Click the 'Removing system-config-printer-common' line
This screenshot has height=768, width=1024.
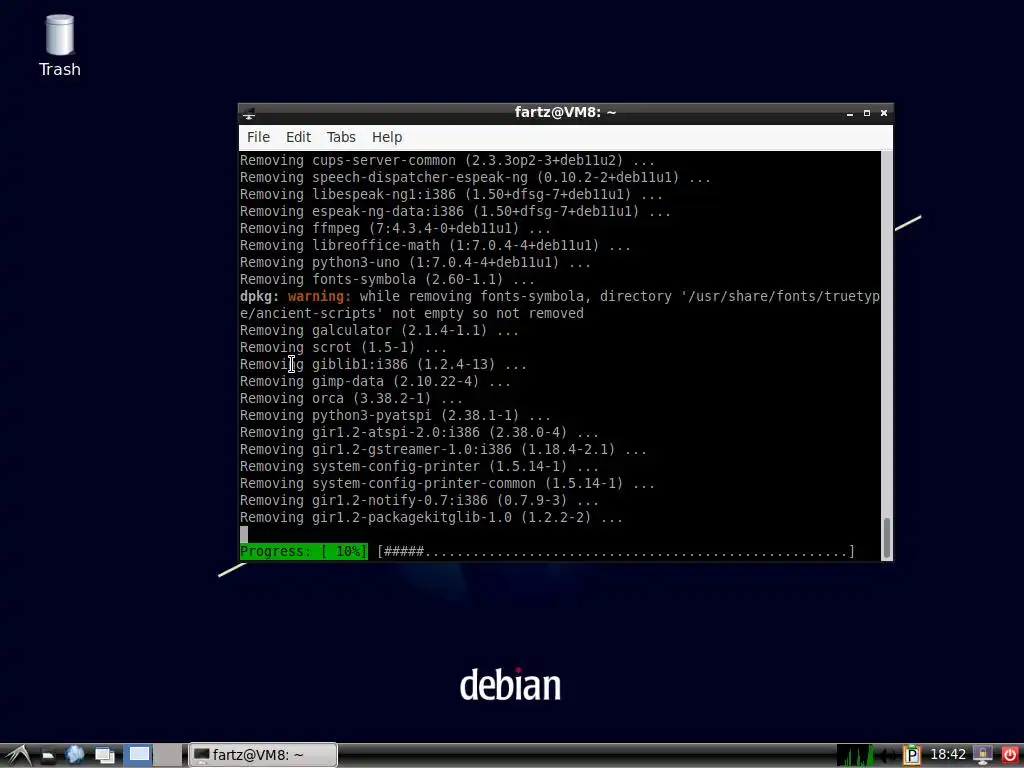point(447,483)
